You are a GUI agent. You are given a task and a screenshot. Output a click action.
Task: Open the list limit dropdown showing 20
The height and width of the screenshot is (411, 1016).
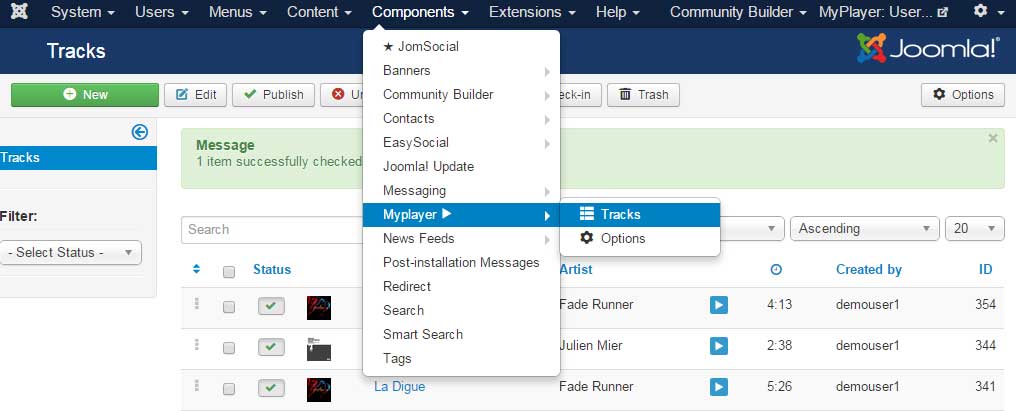[x=975, y=228]
